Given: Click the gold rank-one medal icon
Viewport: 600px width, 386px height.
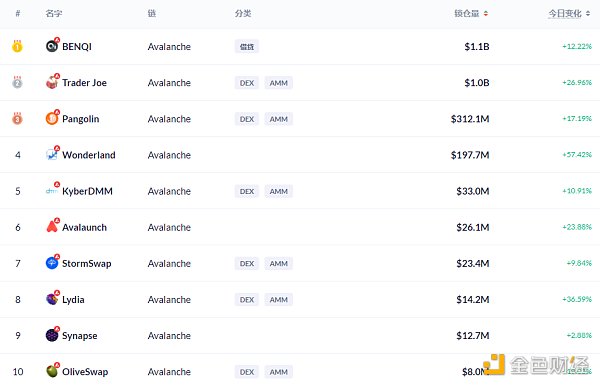Looking at the screenshot, I should coord(17,46).
